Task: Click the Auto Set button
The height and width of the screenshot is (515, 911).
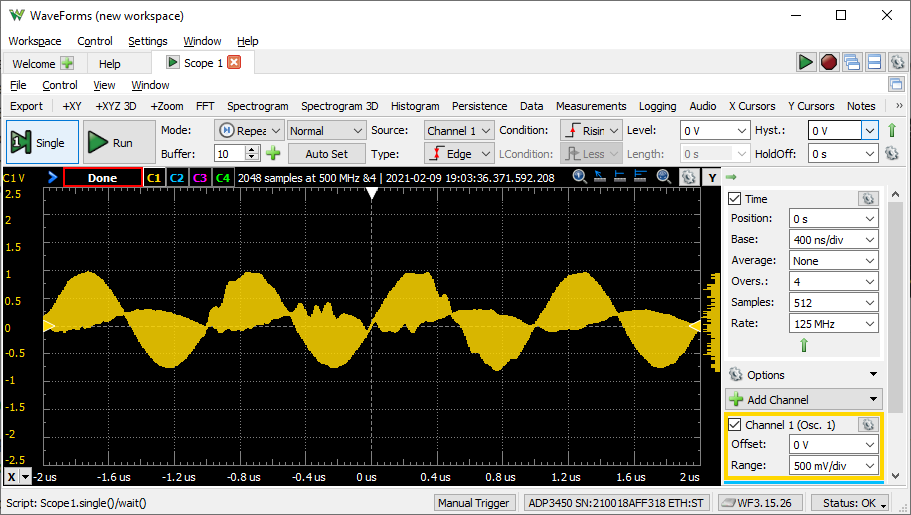Action: [327, 154]
